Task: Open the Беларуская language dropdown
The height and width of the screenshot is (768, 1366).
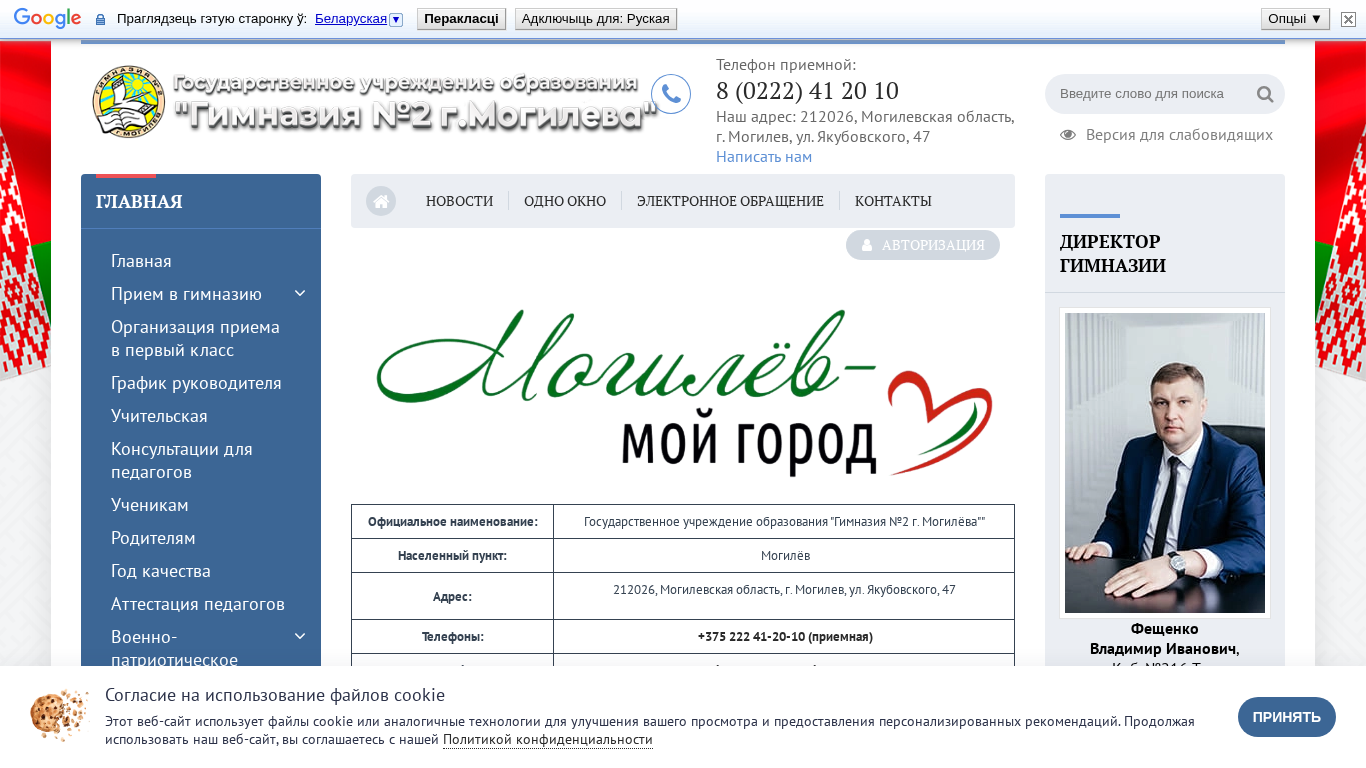Action: [358, 19]
